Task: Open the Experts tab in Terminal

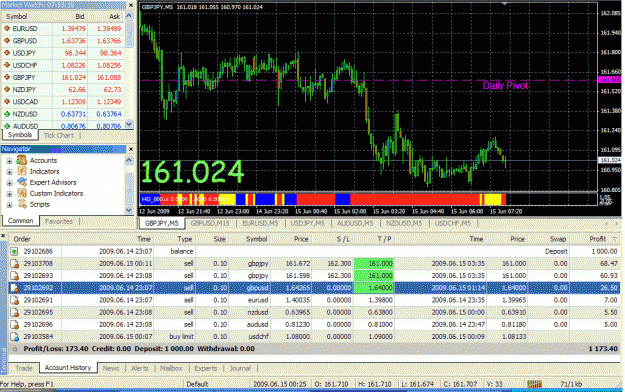Action: tap(206, 368)
